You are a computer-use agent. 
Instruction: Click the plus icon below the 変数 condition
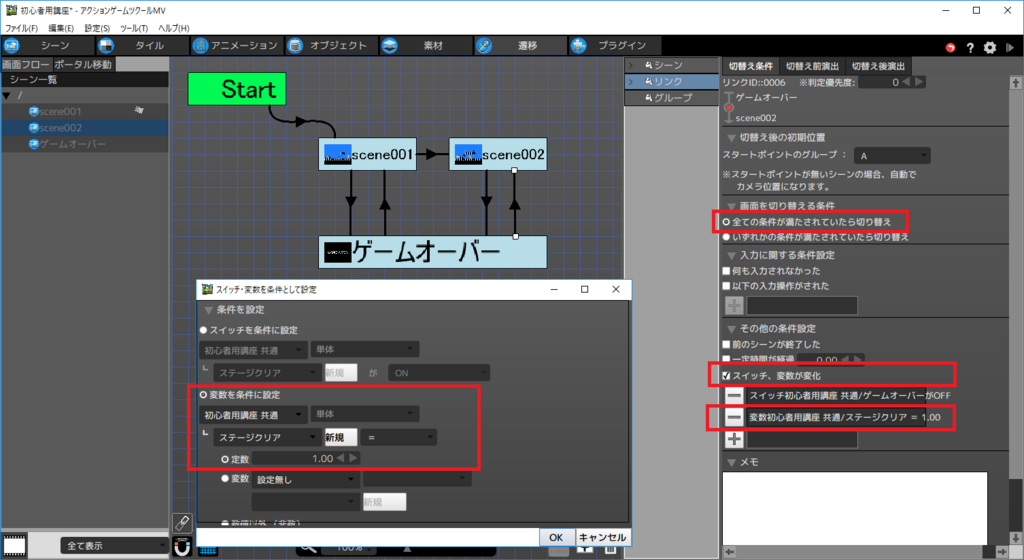[x=734, y=439]
